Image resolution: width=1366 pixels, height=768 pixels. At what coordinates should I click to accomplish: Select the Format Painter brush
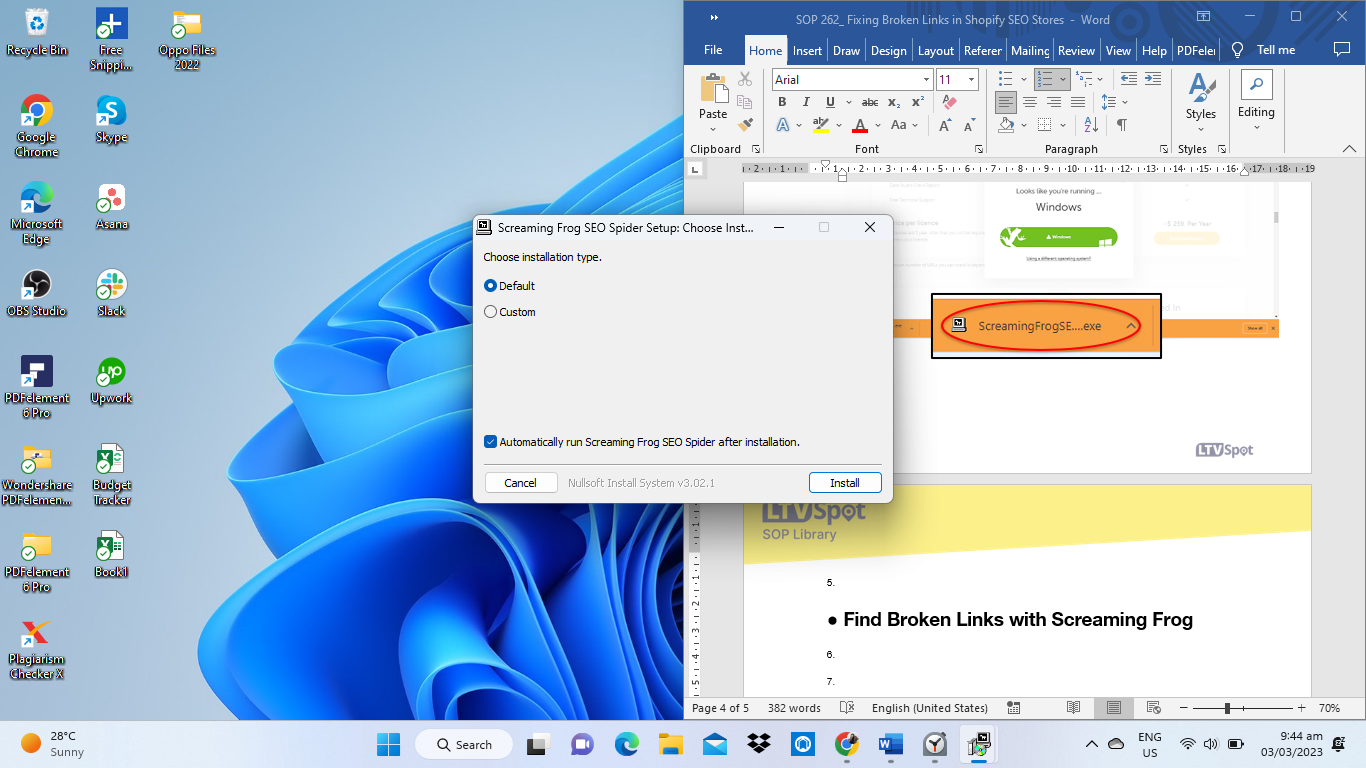[745, 124]
